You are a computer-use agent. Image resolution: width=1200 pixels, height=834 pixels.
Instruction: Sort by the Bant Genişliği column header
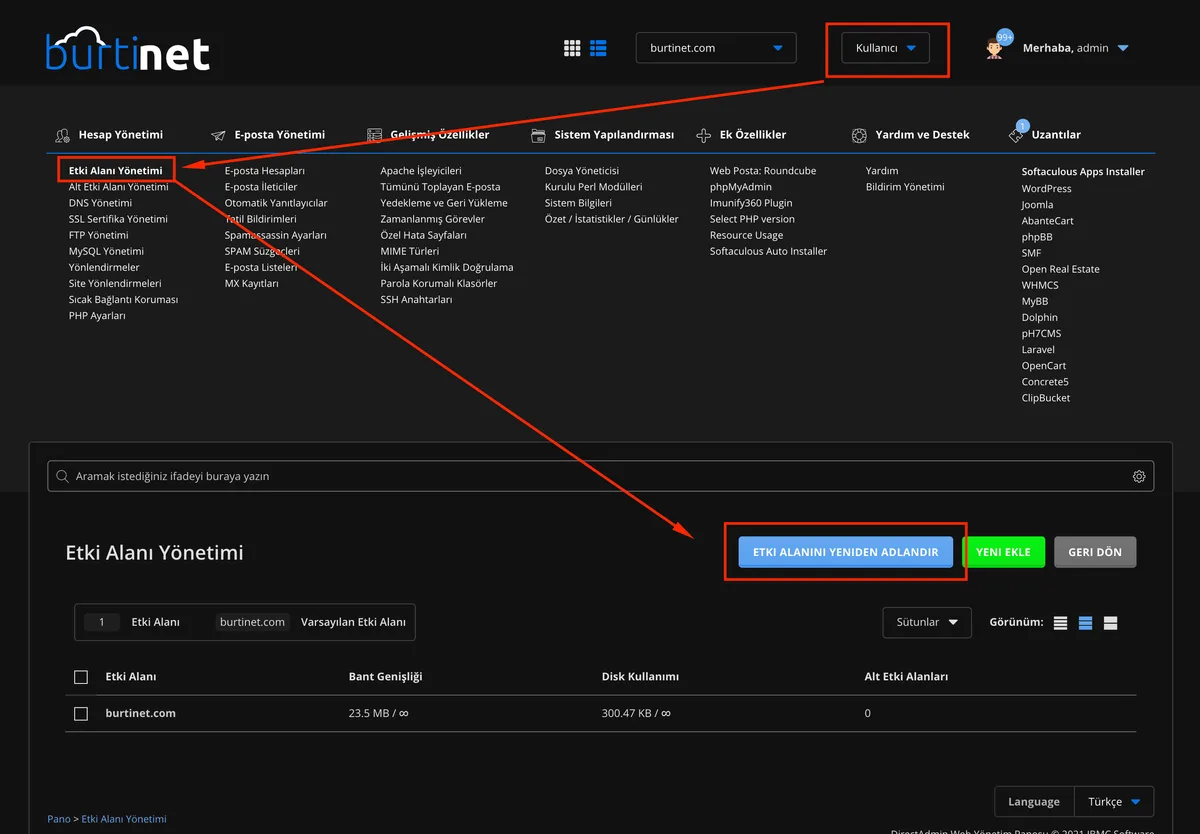(x=385, y=677)
